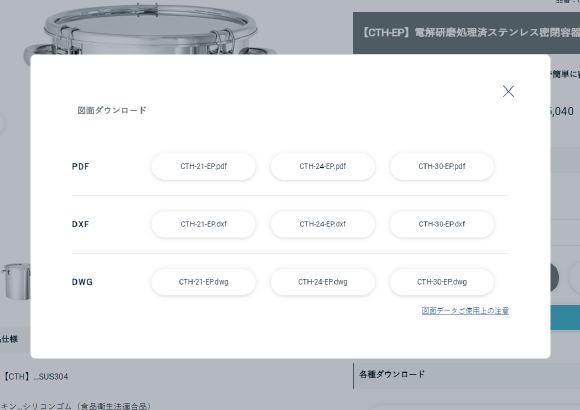The width and height of the screenshot is (580, 410).
Task: Click the CTH SUS304 specification row
Action: 36,377
